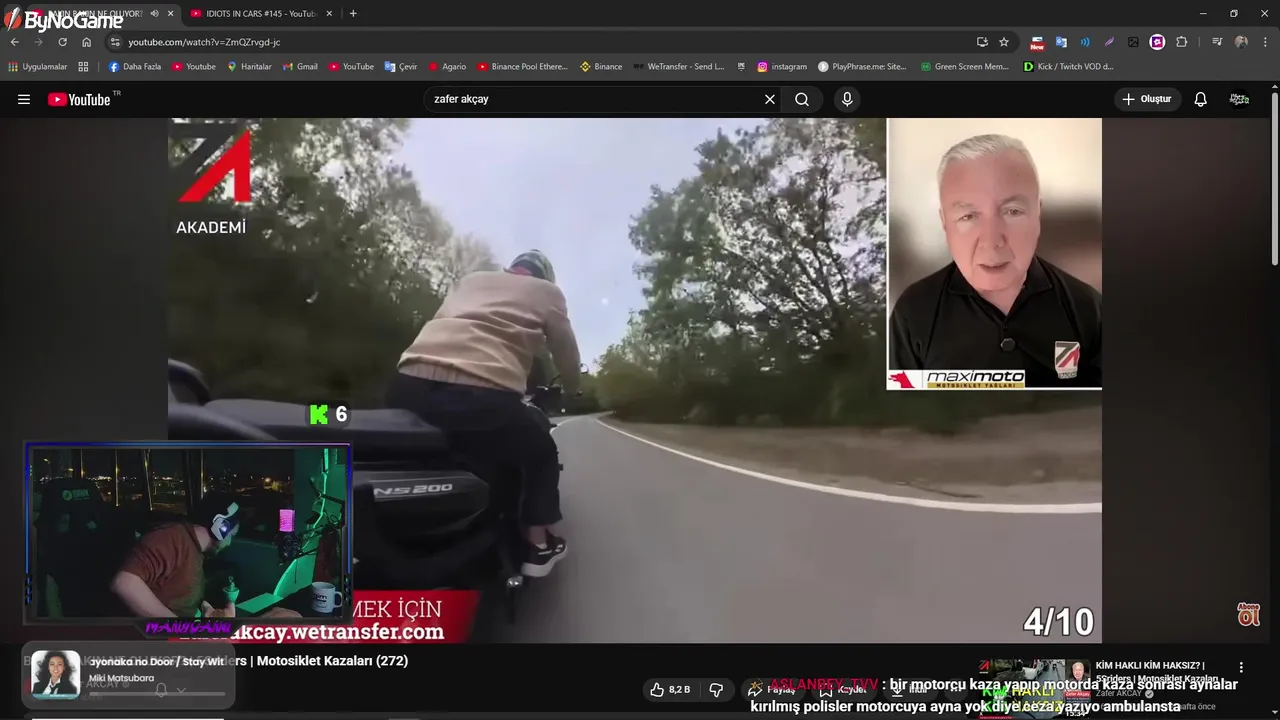Click the tab groups grid icon in bookmarks bar
This screenshot has width=1280, height=720.
pyautogui.click(x=83, y=67)
